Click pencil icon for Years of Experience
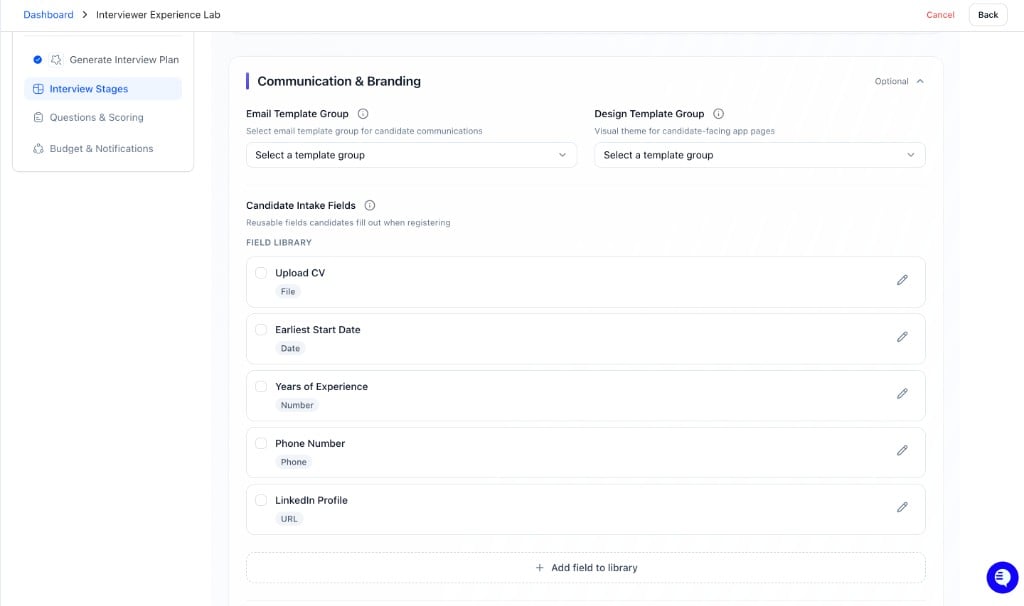This screenshot has width=1024, height=606. (x=902, y=394)
